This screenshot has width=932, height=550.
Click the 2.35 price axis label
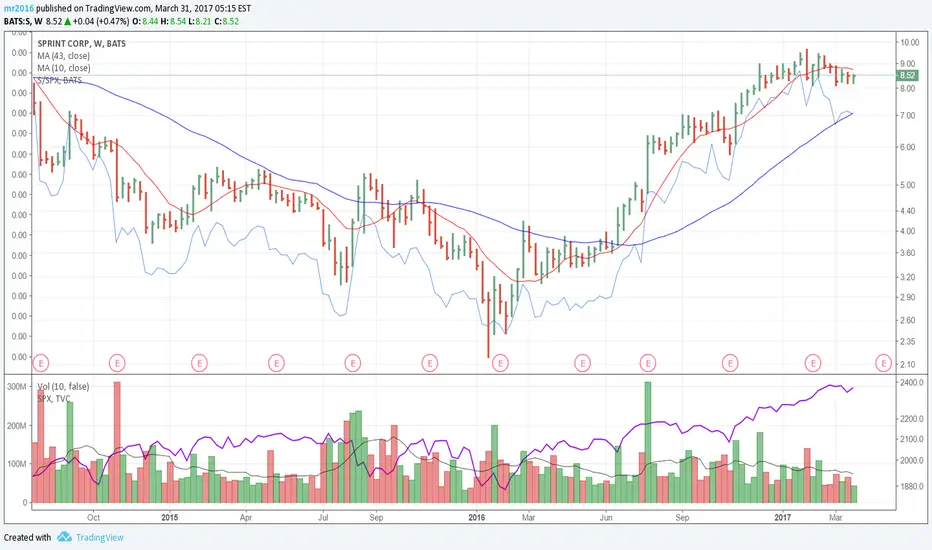908,341
